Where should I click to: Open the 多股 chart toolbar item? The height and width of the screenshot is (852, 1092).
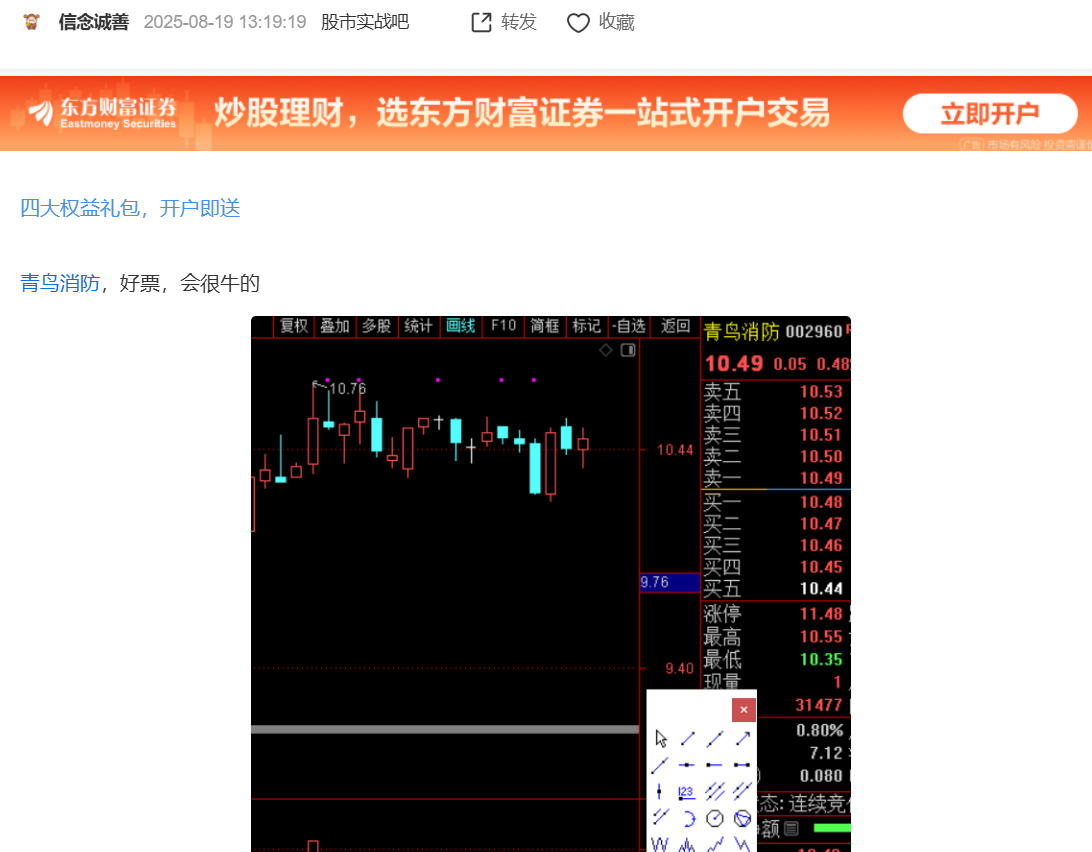click(377, 326)
